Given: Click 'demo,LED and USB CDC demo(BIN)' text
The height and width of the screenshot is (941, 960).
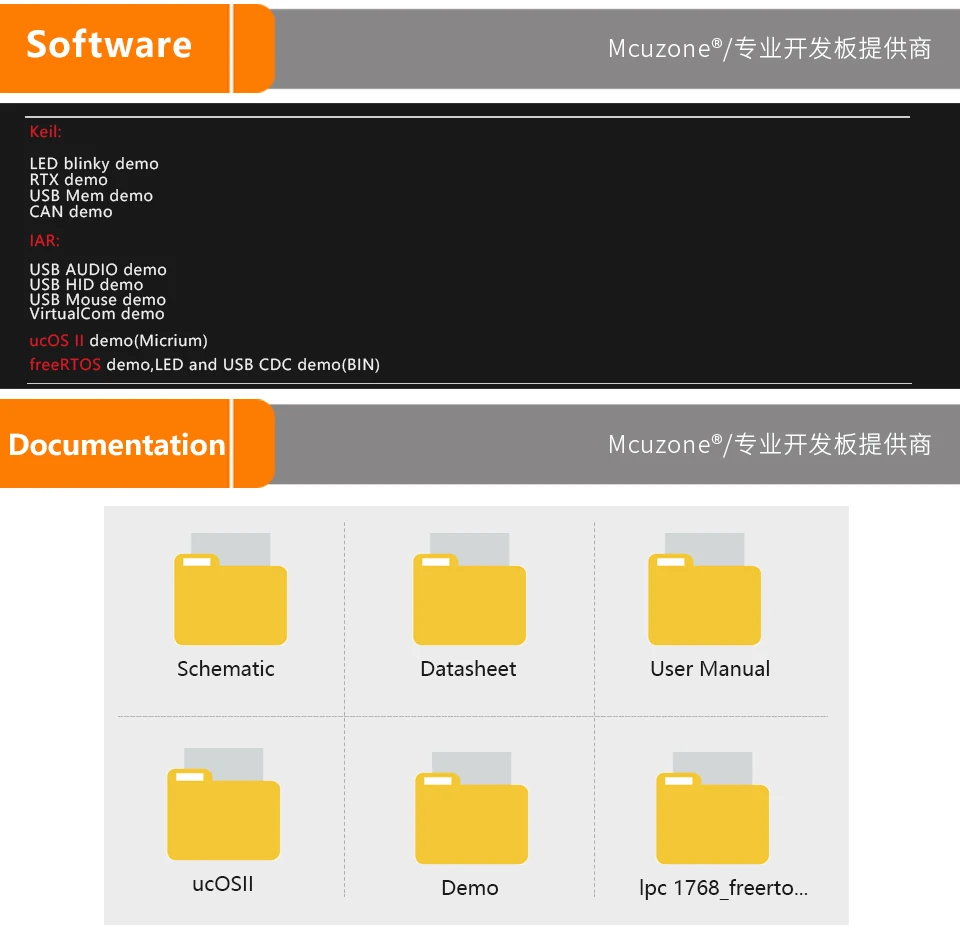Looking at the screenshot, I should pos(243,364).
